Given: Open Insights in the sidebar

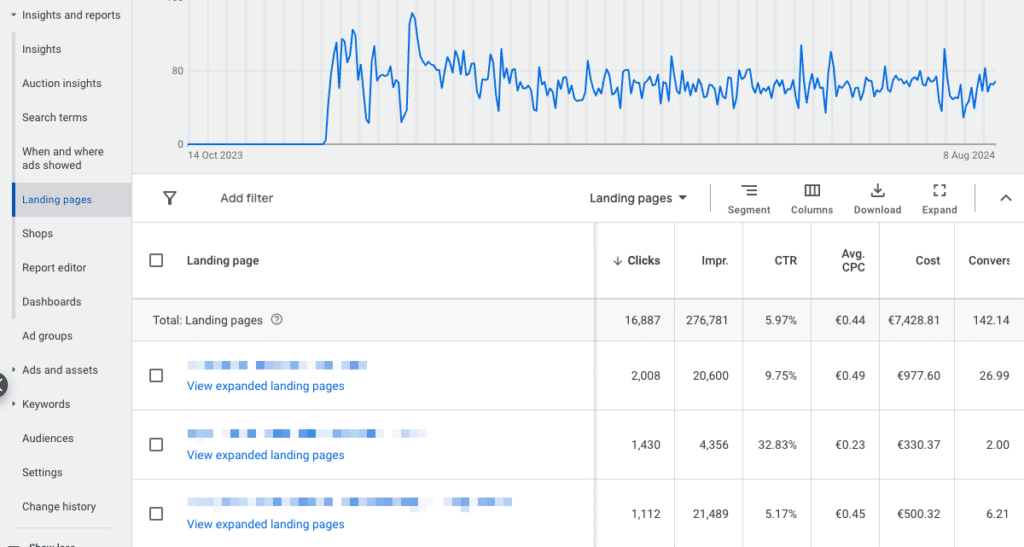Looking at the screenshot, I should pyautogui.click(x=42, y=49).
